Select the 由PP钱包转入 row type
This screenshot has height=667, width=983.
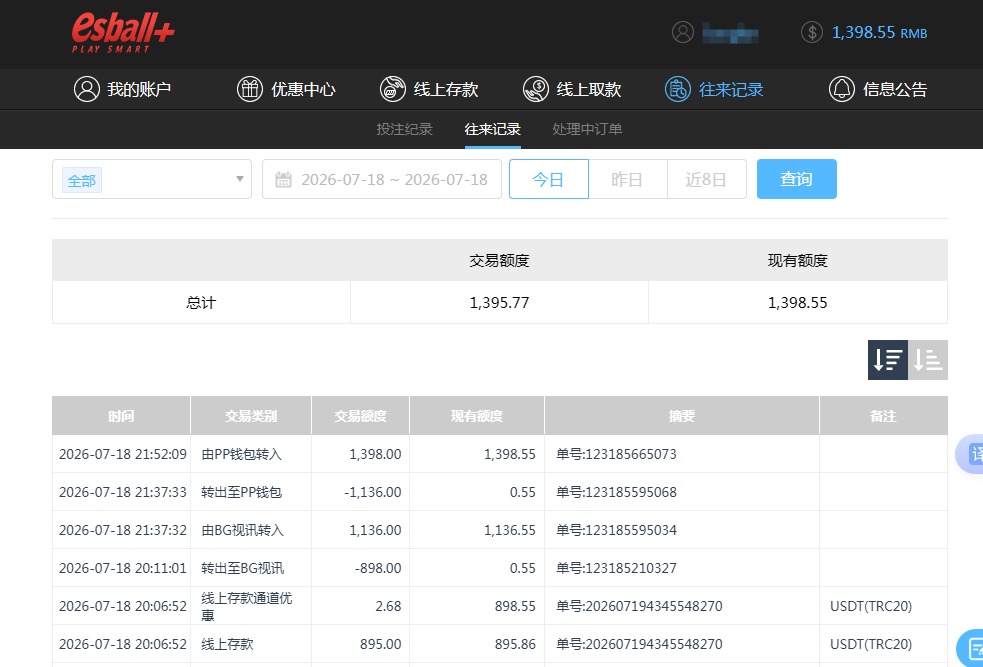241,454
